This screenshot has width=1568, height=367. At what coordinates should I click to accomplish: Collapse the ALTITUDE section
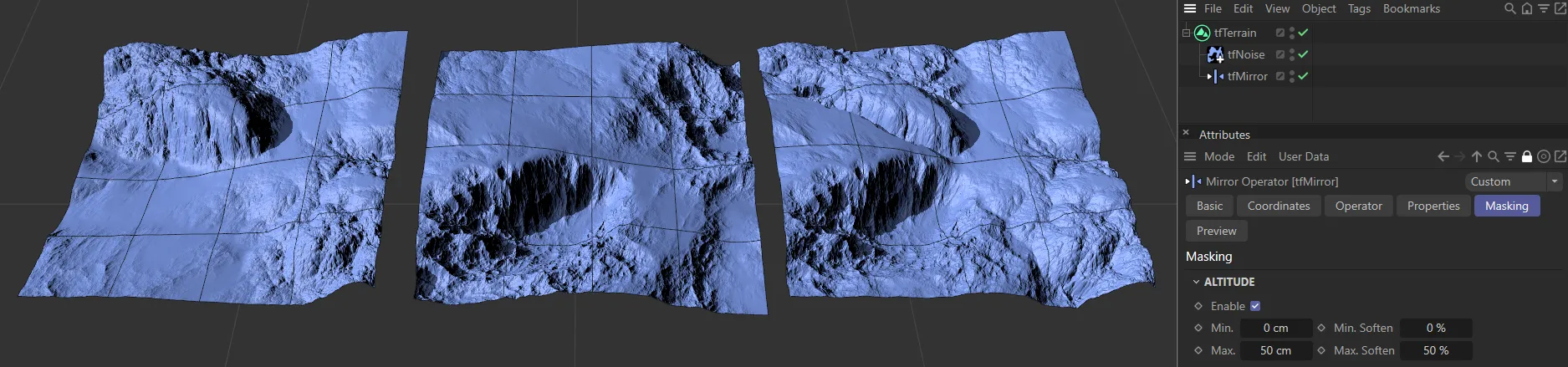click(1196, 282)
